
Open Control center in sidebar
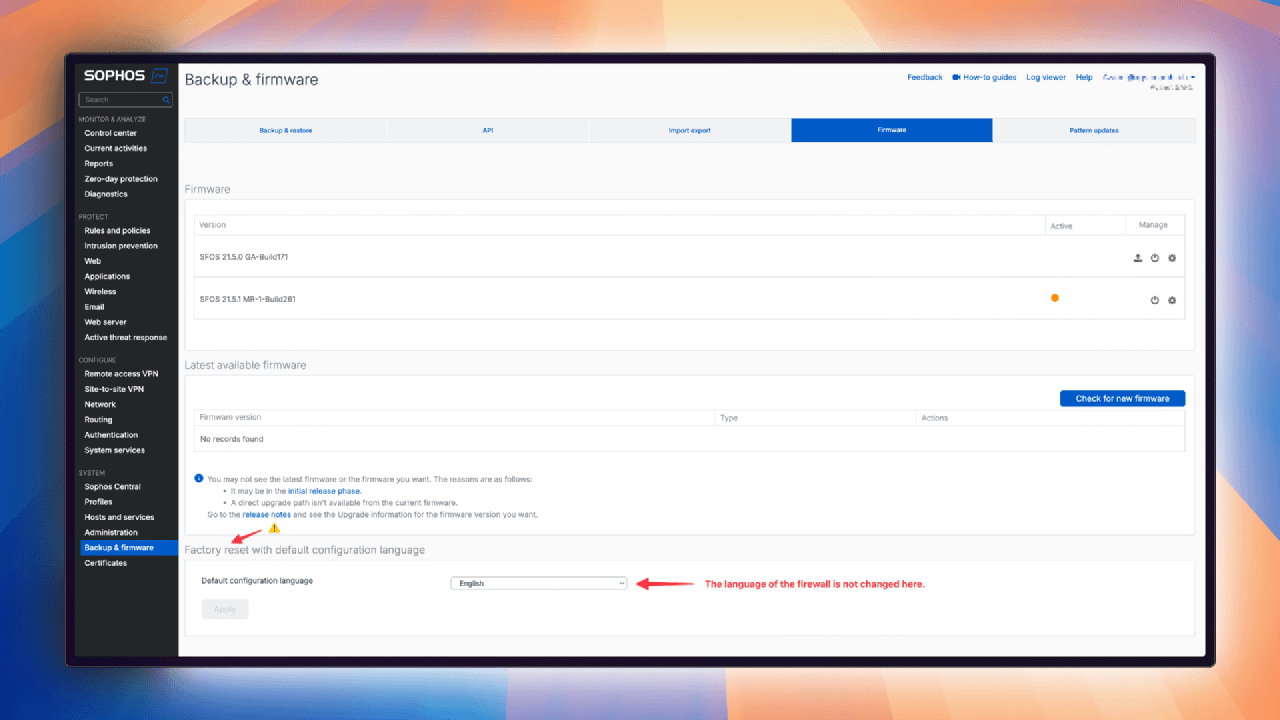point(111,133)
